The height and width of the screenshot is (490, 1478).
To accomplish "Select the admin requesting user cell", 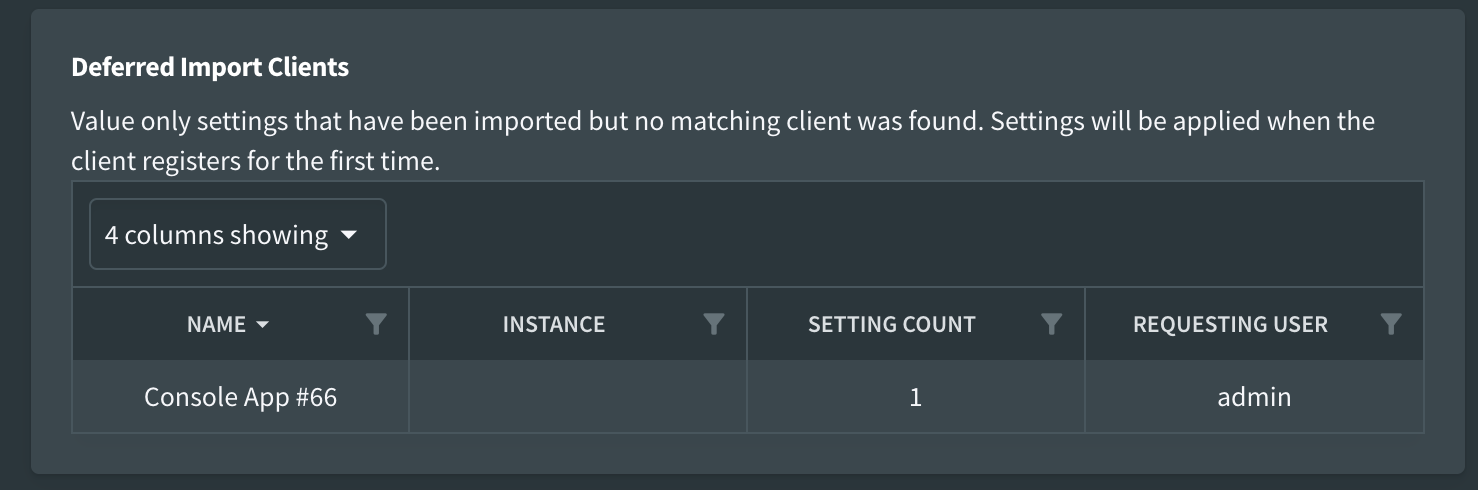I will tap(1254, 397).
